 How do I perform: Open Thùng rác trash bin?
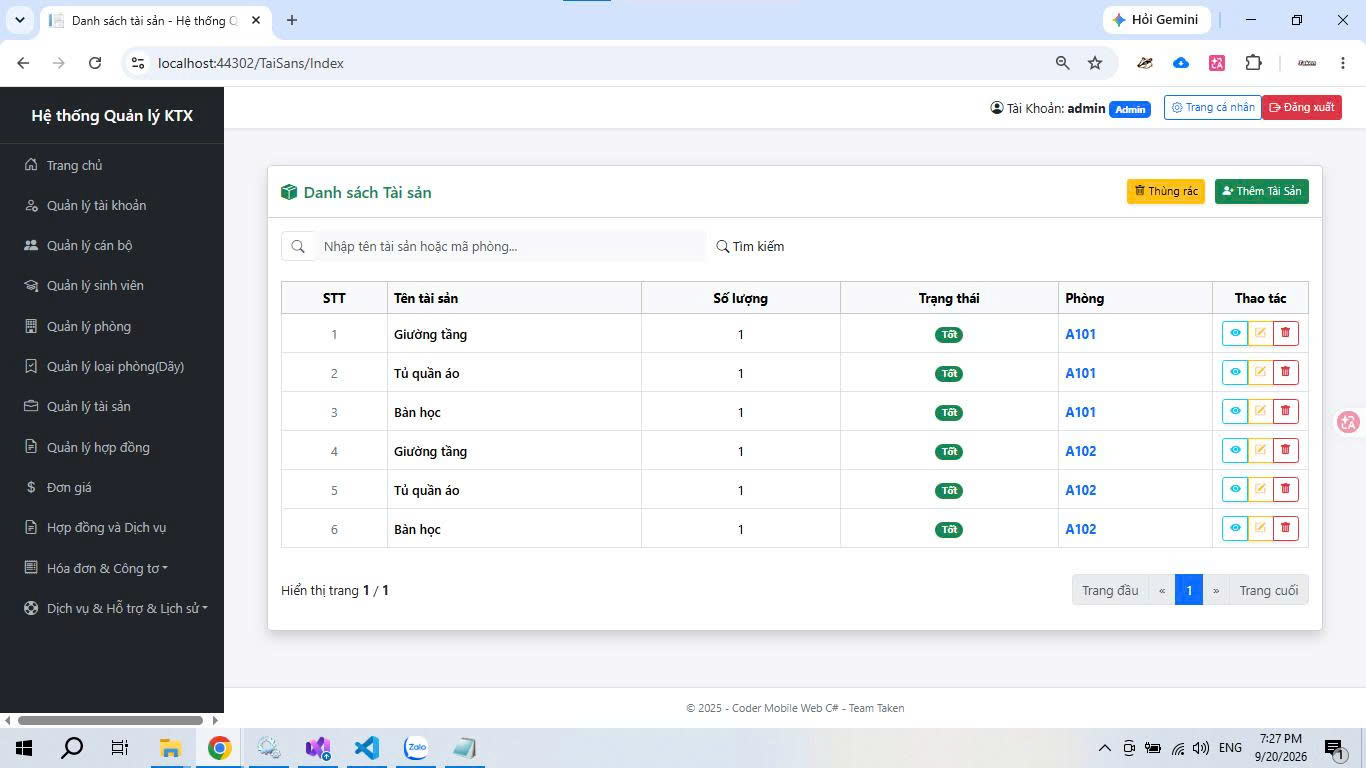pos(1166,191)
